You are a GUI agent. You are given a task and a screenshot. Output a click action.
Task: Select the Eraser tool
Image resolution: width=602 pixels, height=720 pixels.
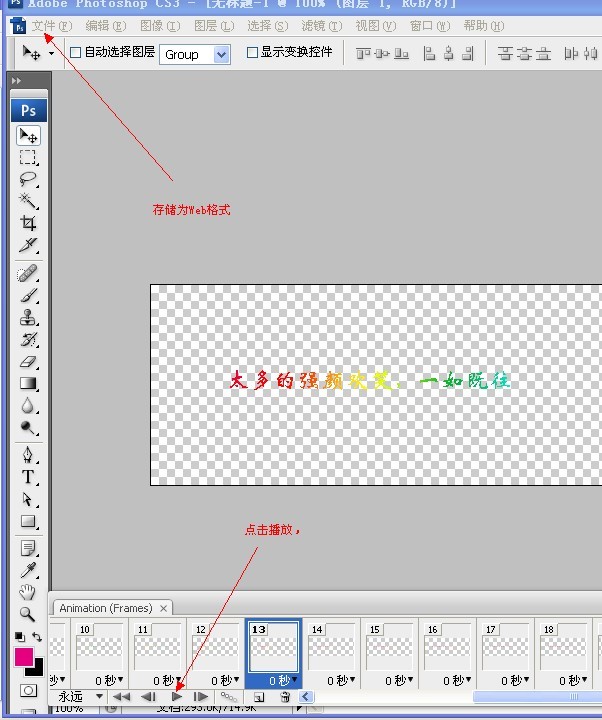28,361
